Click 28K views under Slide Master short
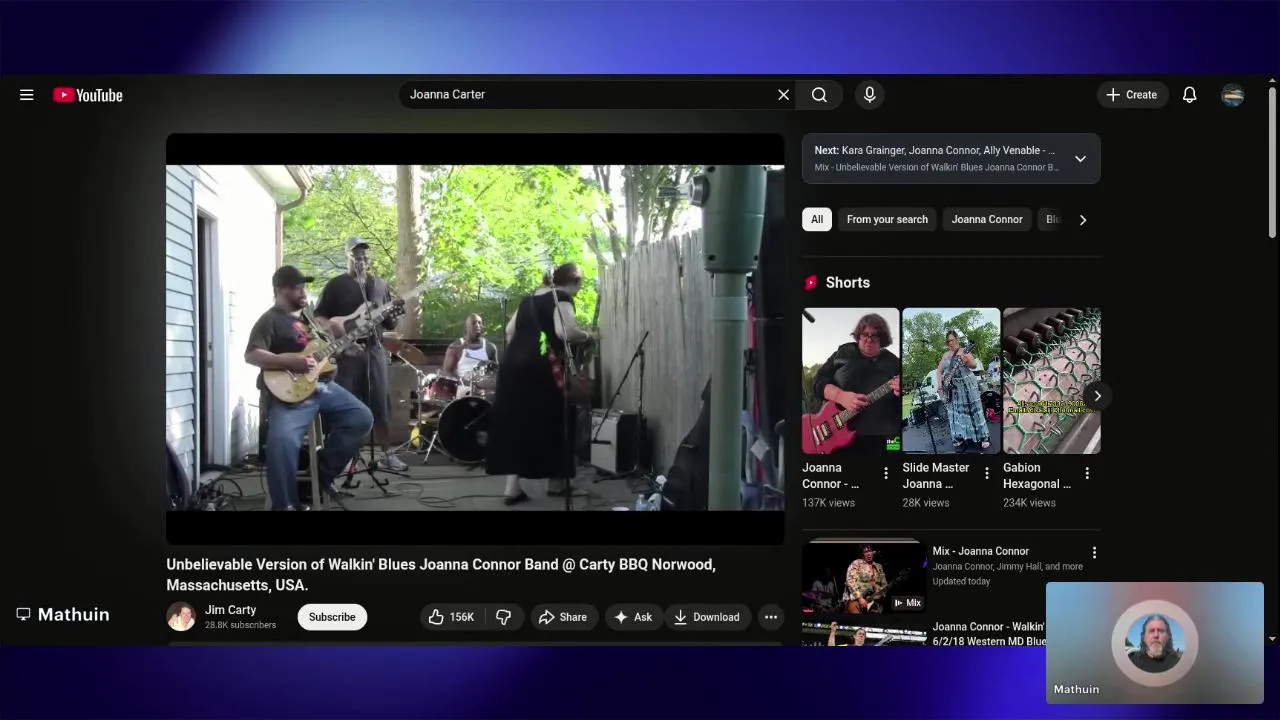 coord(926,503)
